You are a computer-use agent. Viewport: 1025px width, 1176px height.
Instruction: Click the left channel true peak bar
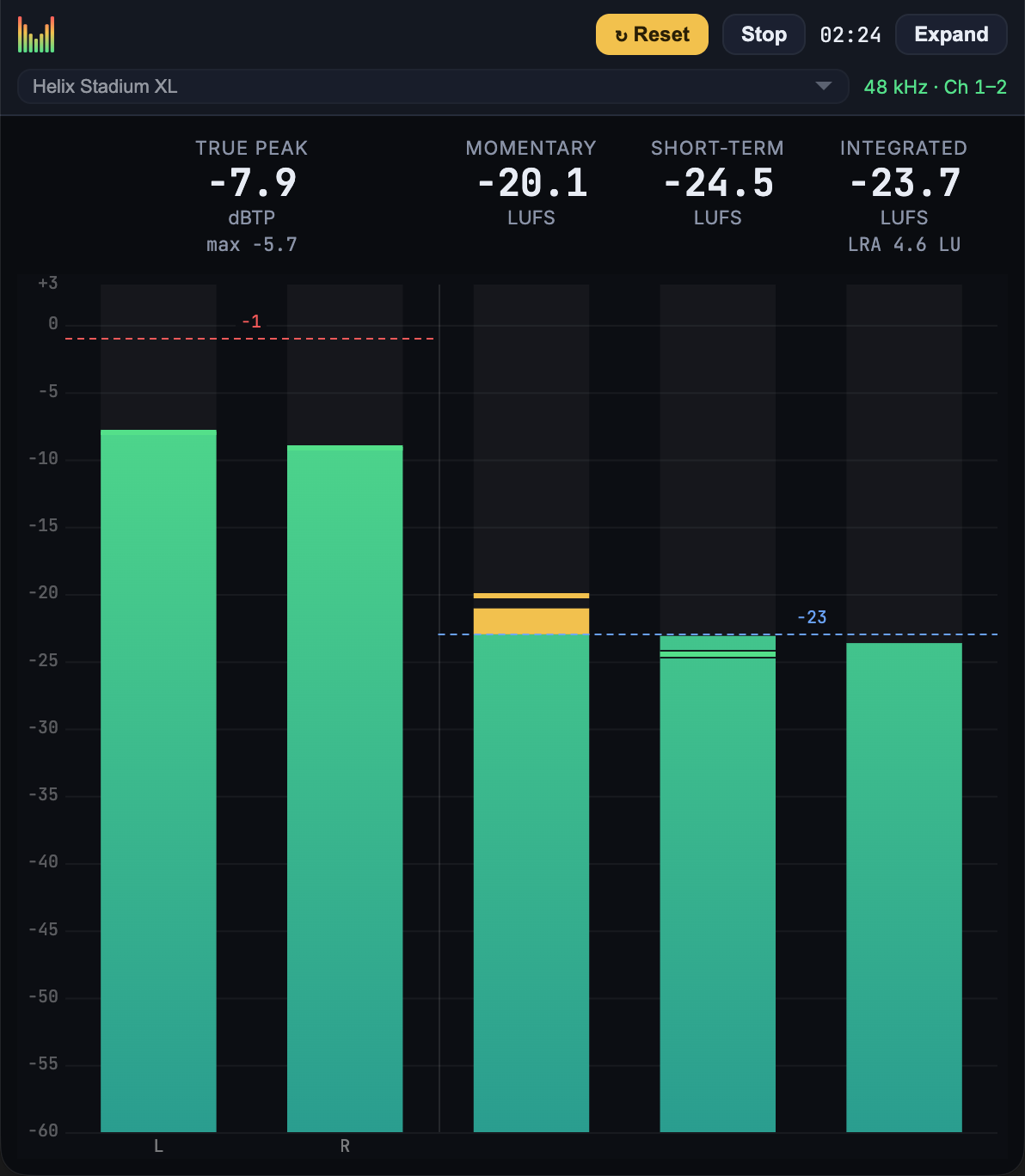point(158,781)
